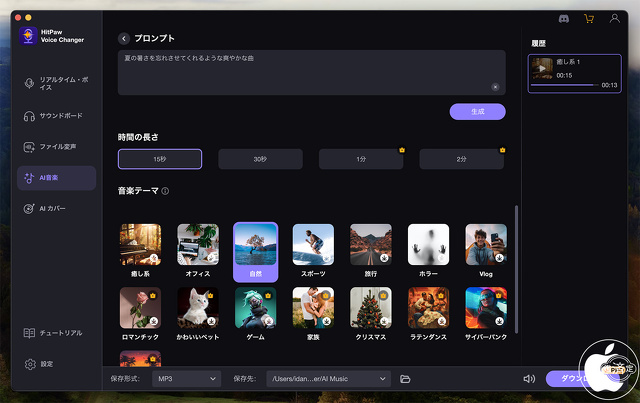Open 設定 settings in the sidebar
Screen dimensions: 640x403
point(57,364)
